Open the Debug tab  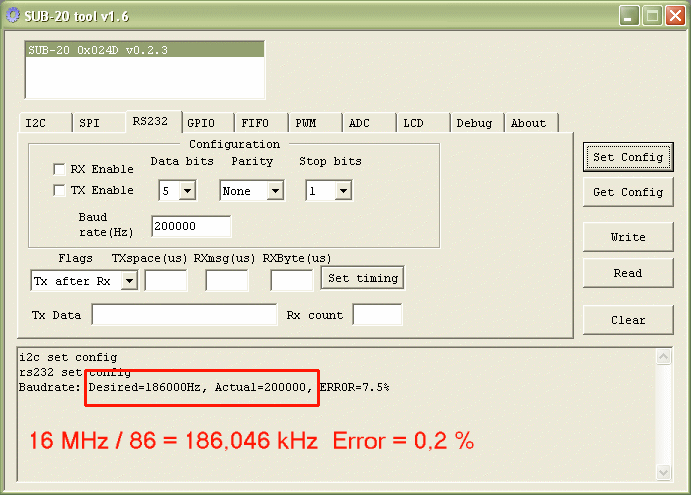pos(477,123)
